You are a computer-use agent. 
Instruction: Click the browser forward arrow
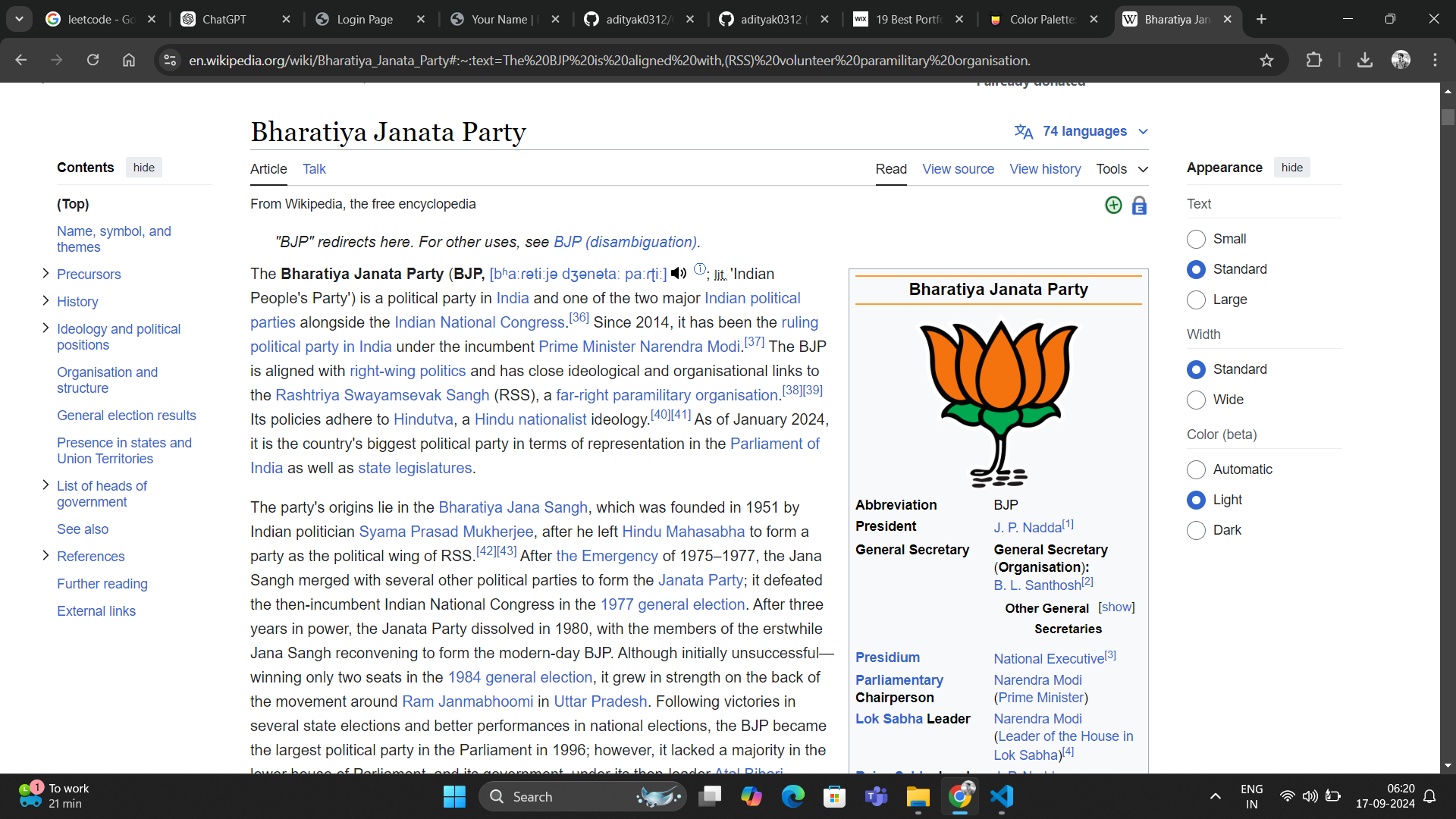(57, 60)
